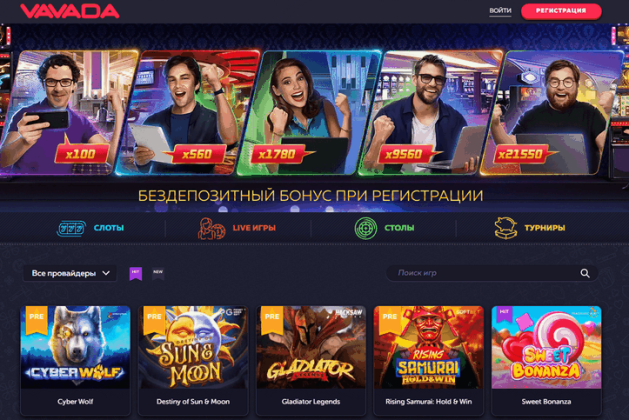Click the РЕГИСТРАЦИЯ button
Viewport: 629px width, 420px height.
(x=561, y=11)
